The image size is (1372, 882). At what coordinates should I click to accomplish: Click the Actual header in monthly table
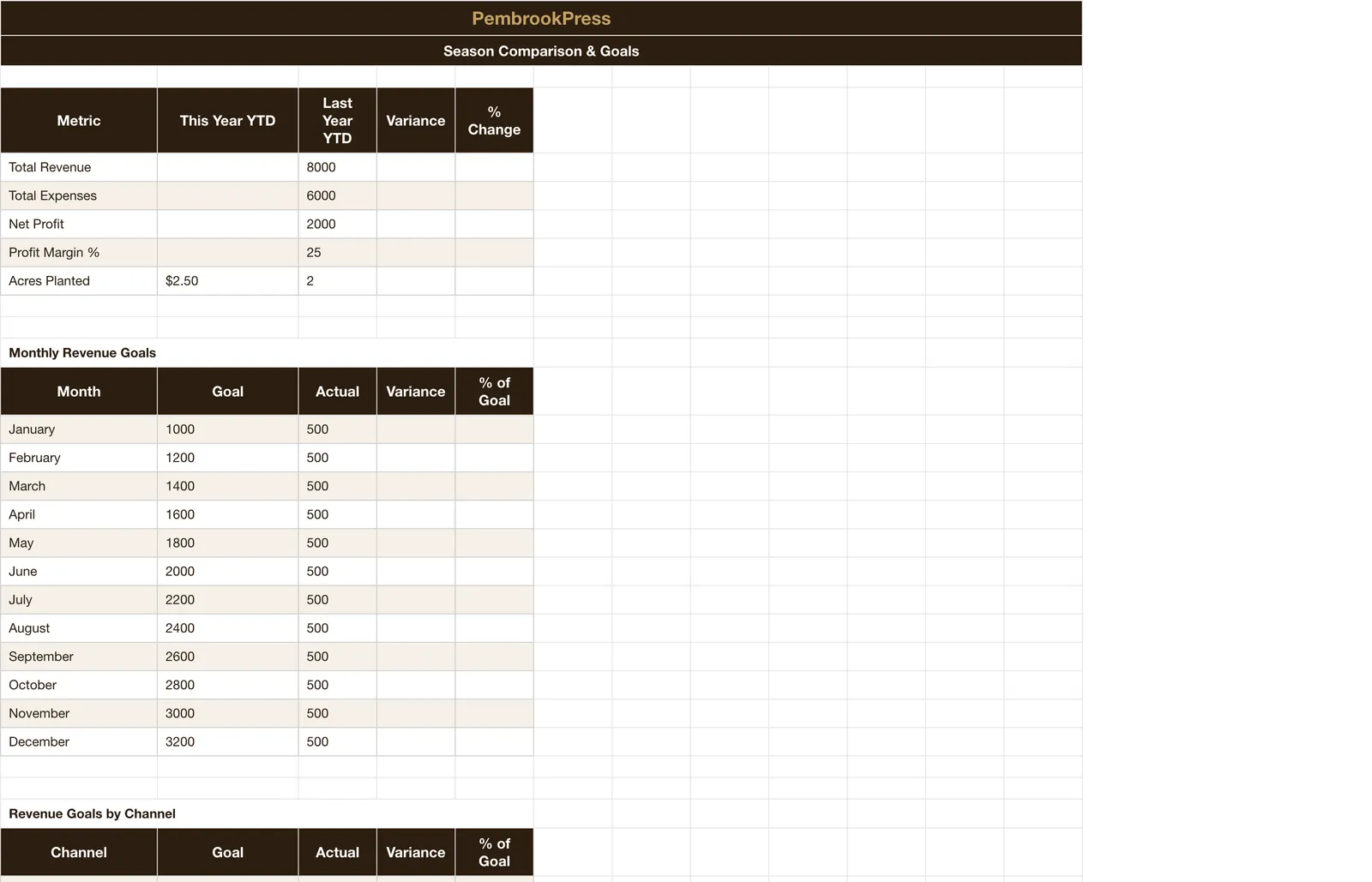click(x=338, y=392)
